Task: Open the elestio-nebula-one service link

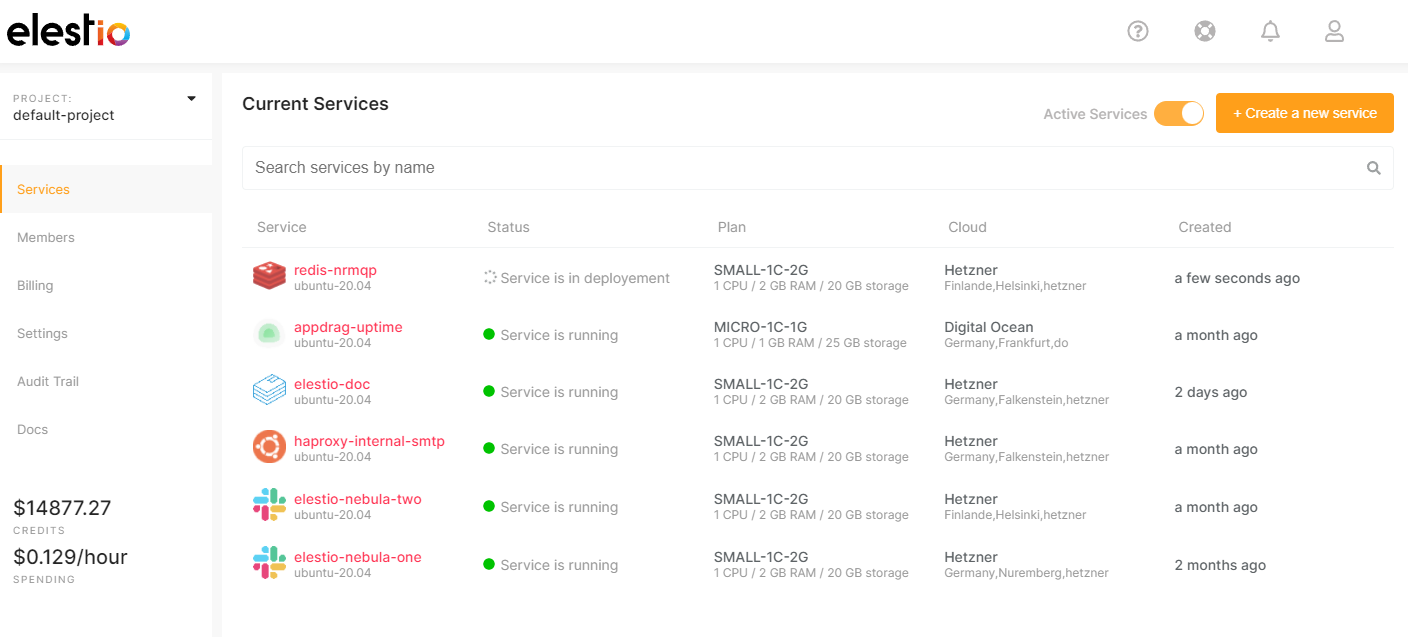Action: (x=357, y=557)
